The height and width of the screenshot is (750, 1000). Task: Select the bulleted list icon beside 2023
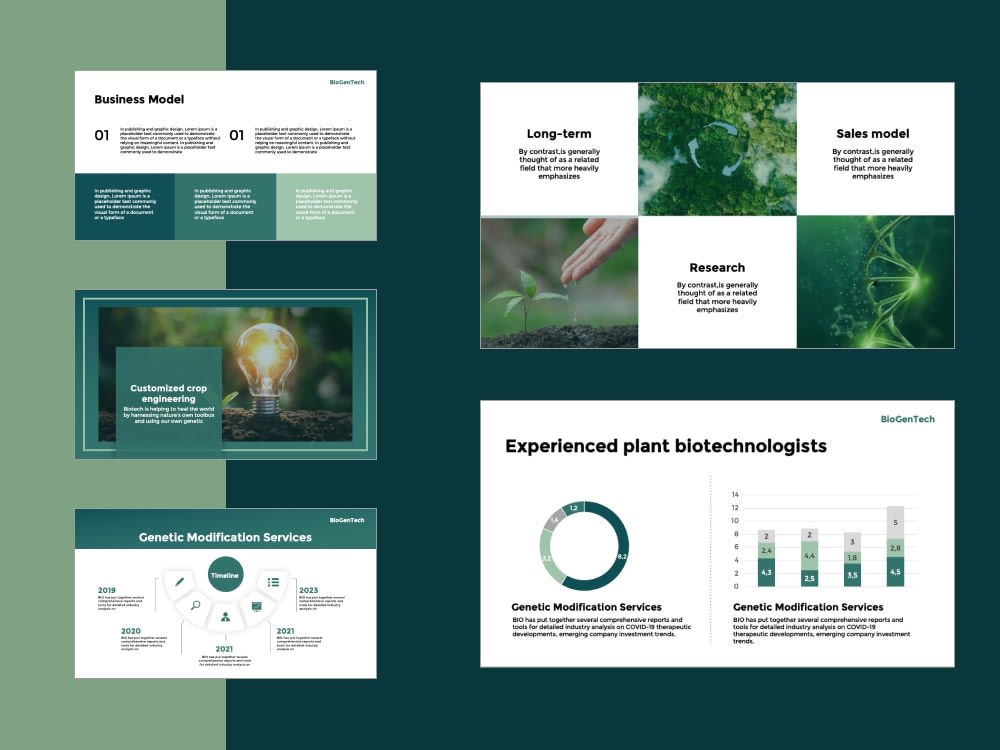[272, 582]
